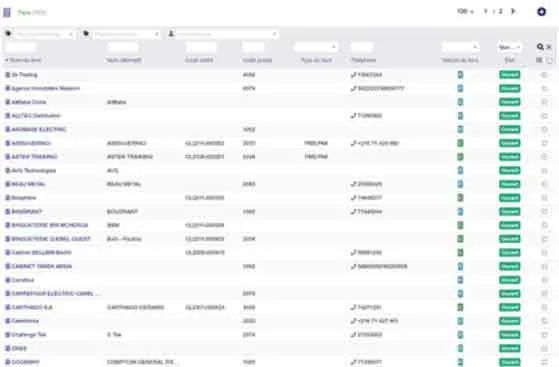Click Code client search input field
Image resolution: width=559 pixels, height=367 pixels.
(201, 47)
